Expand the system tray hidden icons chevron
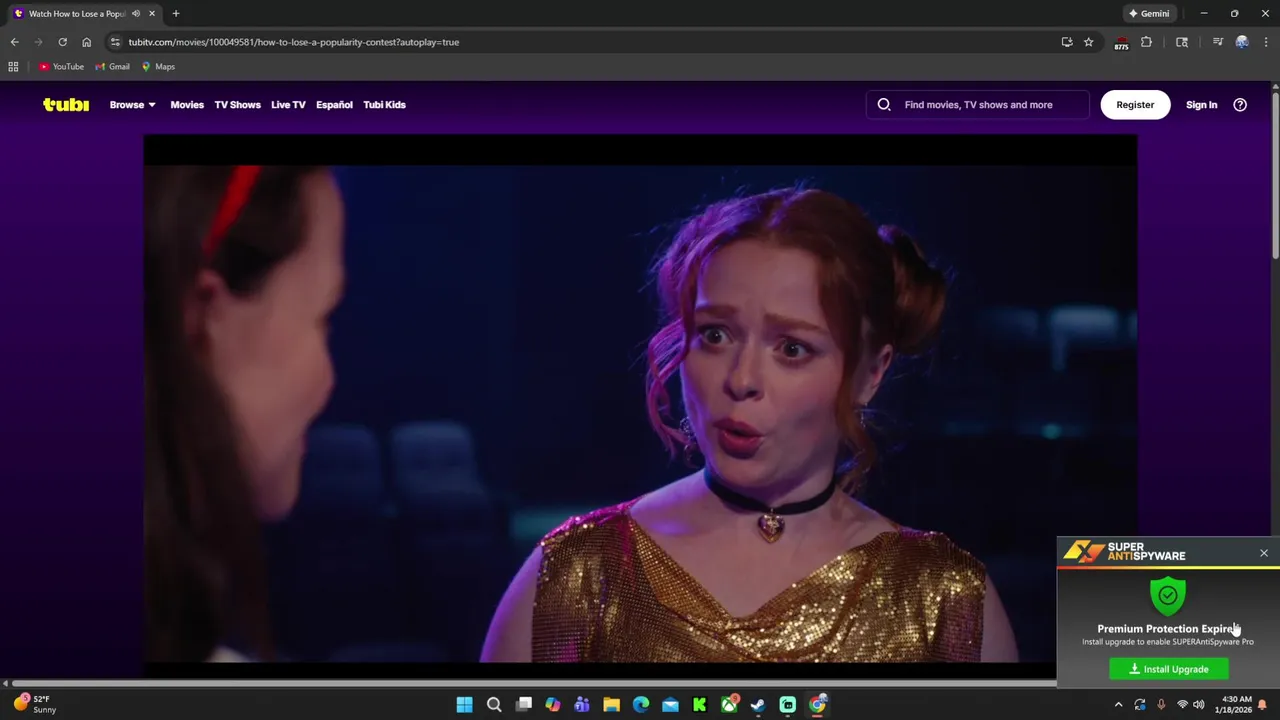1280x720 pixels. 1118,705
